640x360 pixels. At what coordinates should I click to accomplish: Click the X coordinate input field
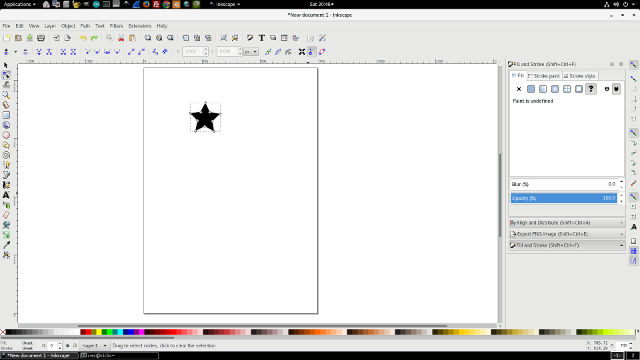195,52
